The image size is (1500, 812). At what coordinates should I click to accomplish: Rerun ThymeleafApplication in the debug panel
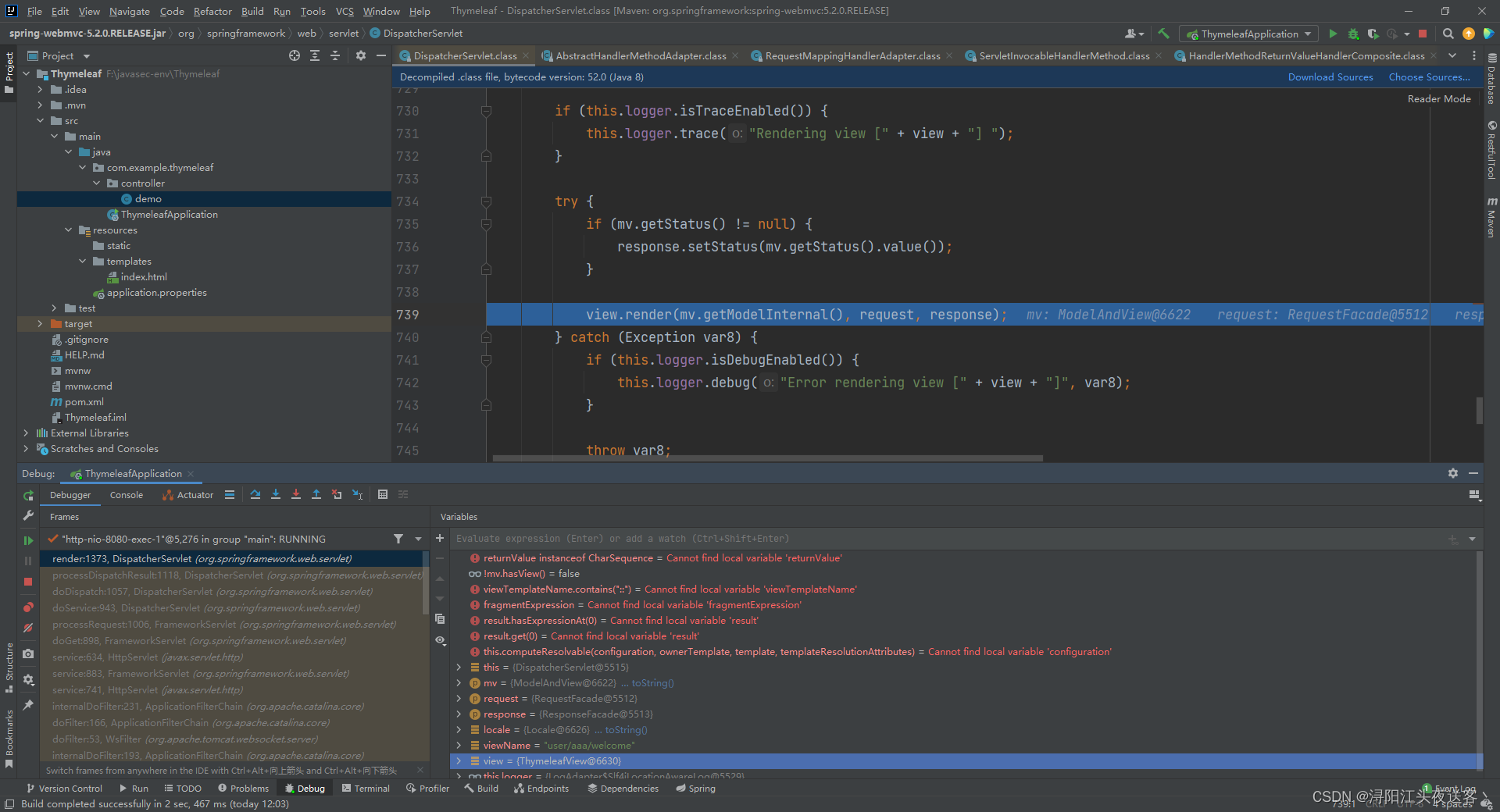click(28, 496)
